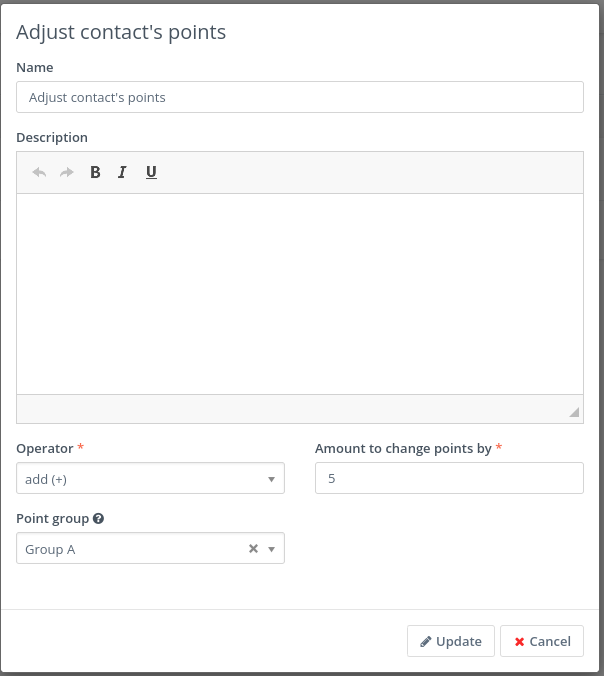Click the redo arrow in the editor toolbar
This screenshot has width=604, height=676.
click(67, 172)
